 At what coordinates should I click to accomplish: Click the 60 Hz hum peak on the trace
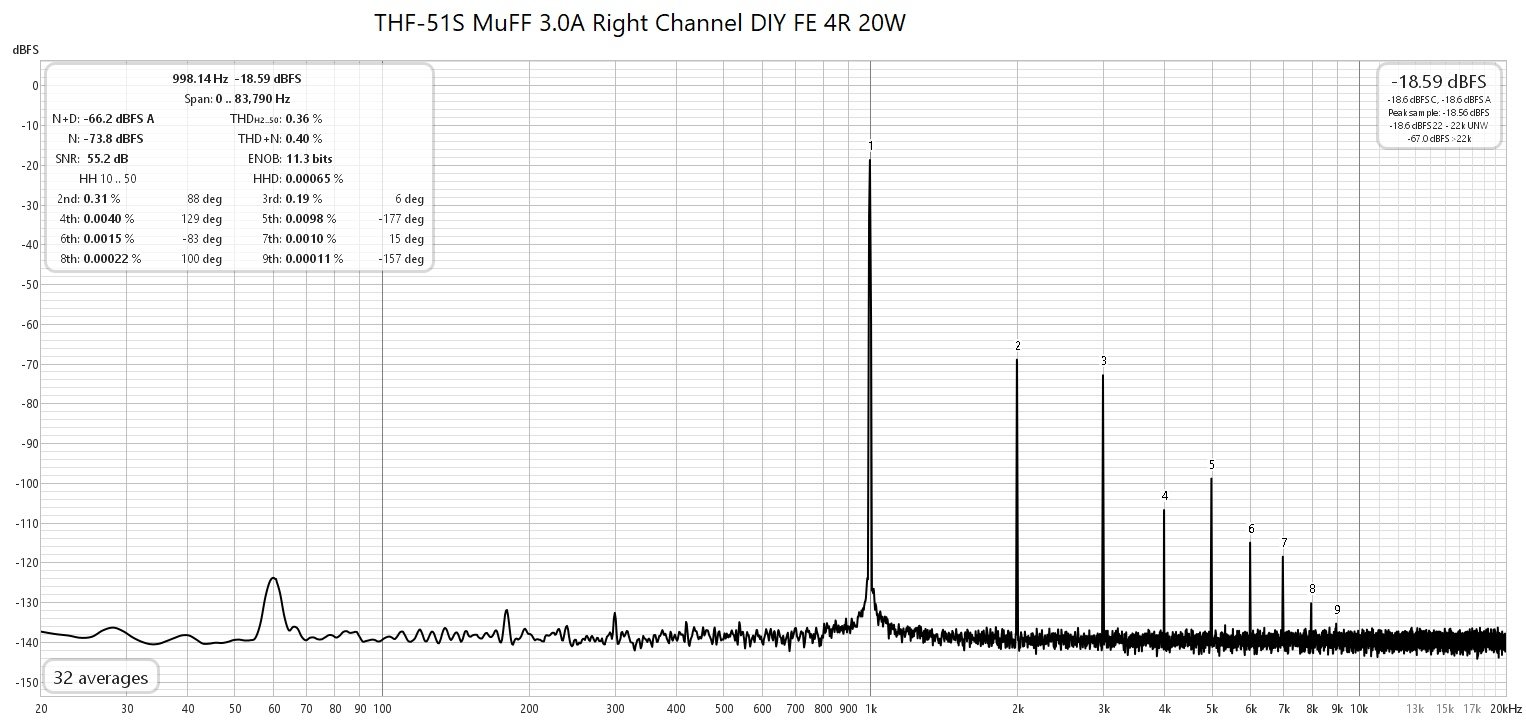(272, 580)
